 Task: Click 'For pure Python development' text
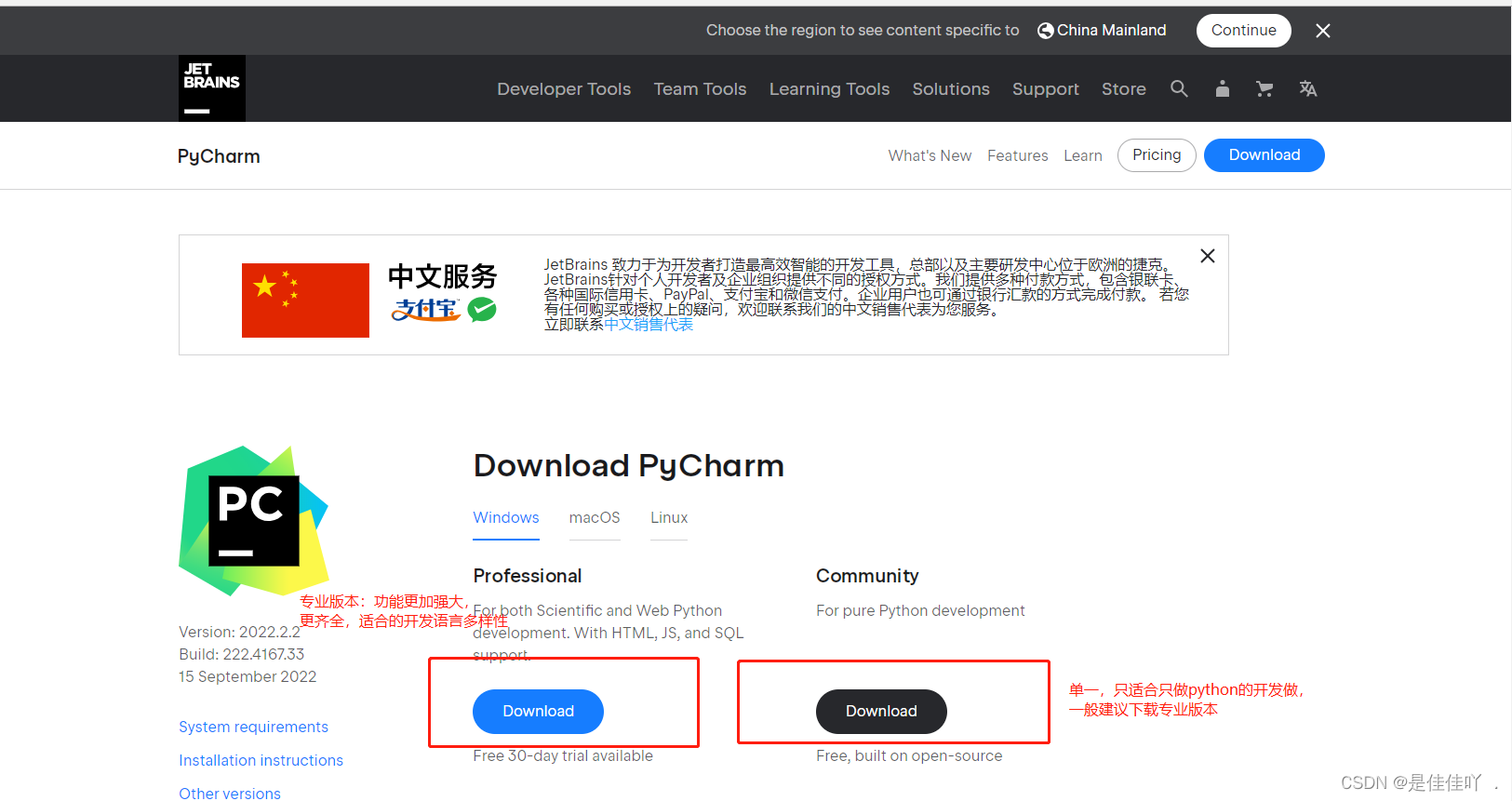pyautogui.click(x=920, y=611)
